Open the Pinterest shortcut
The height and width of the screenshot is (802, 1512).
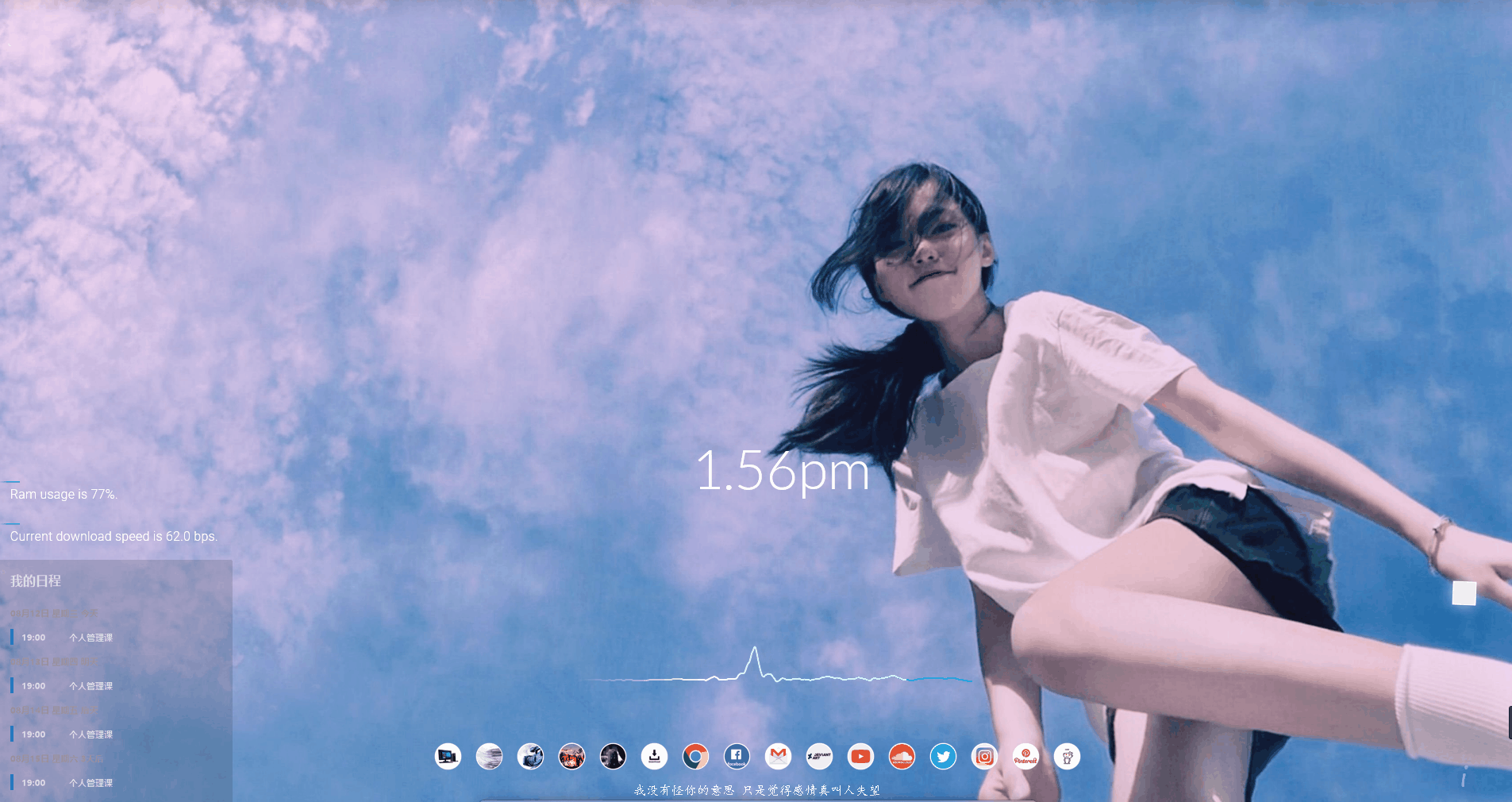[1025, 757]
